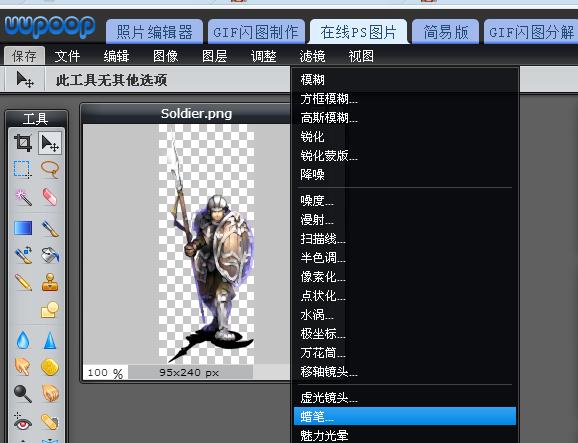Open the GIF闪图制作 tab
The height and width of the screenshot is (443, 578).
(256, 32)
